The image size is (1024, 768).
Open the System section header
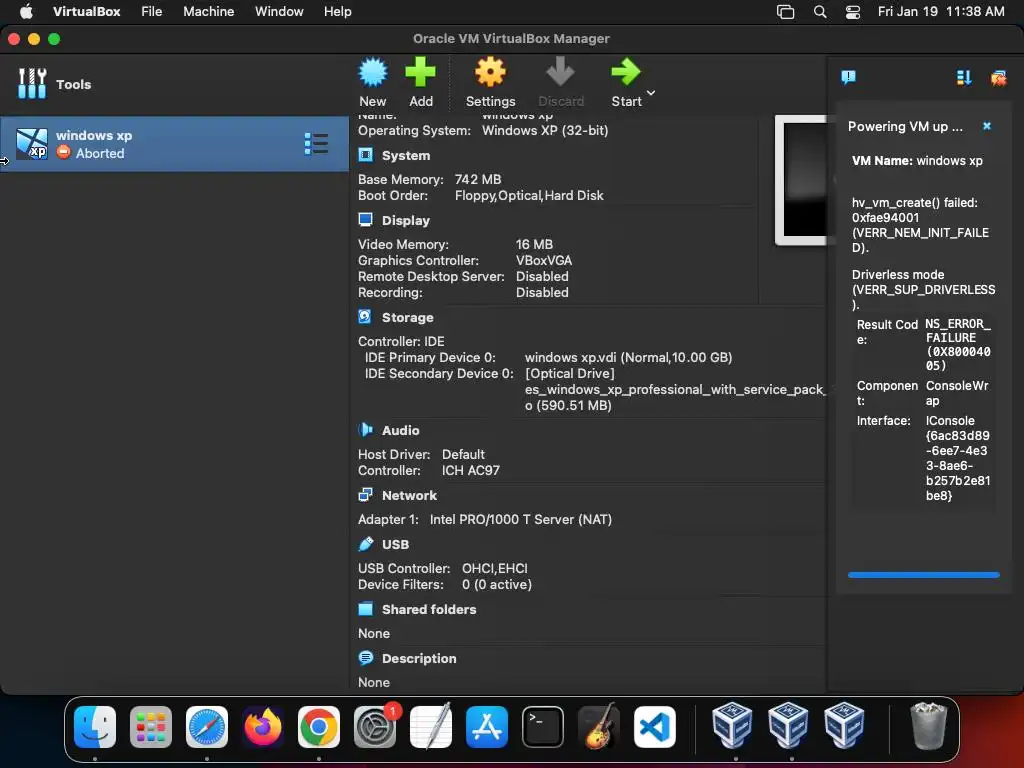(406, 155)
